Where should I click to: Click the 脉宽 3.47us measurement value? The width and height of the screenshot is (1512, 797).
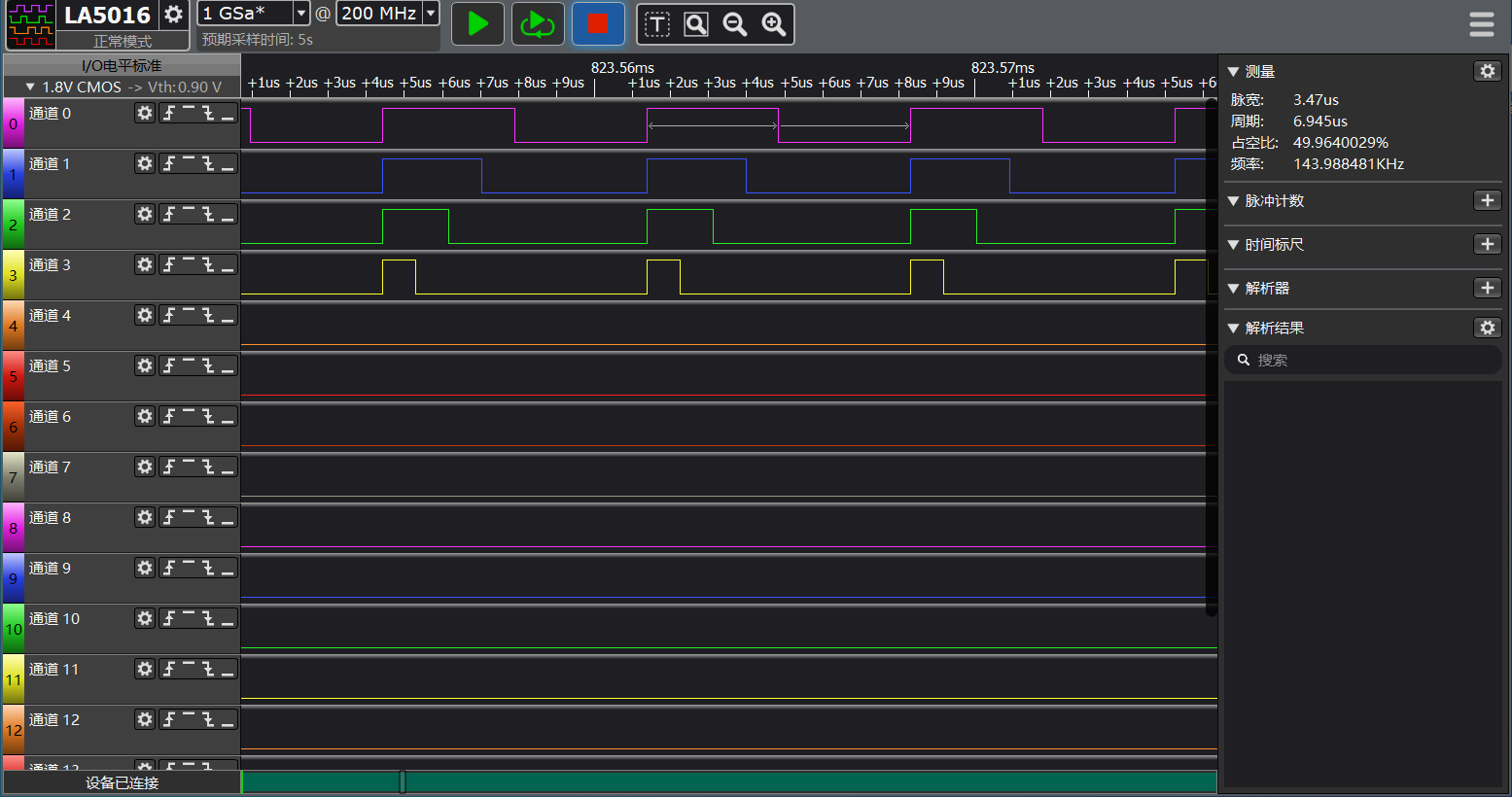tap(1316, 99)
